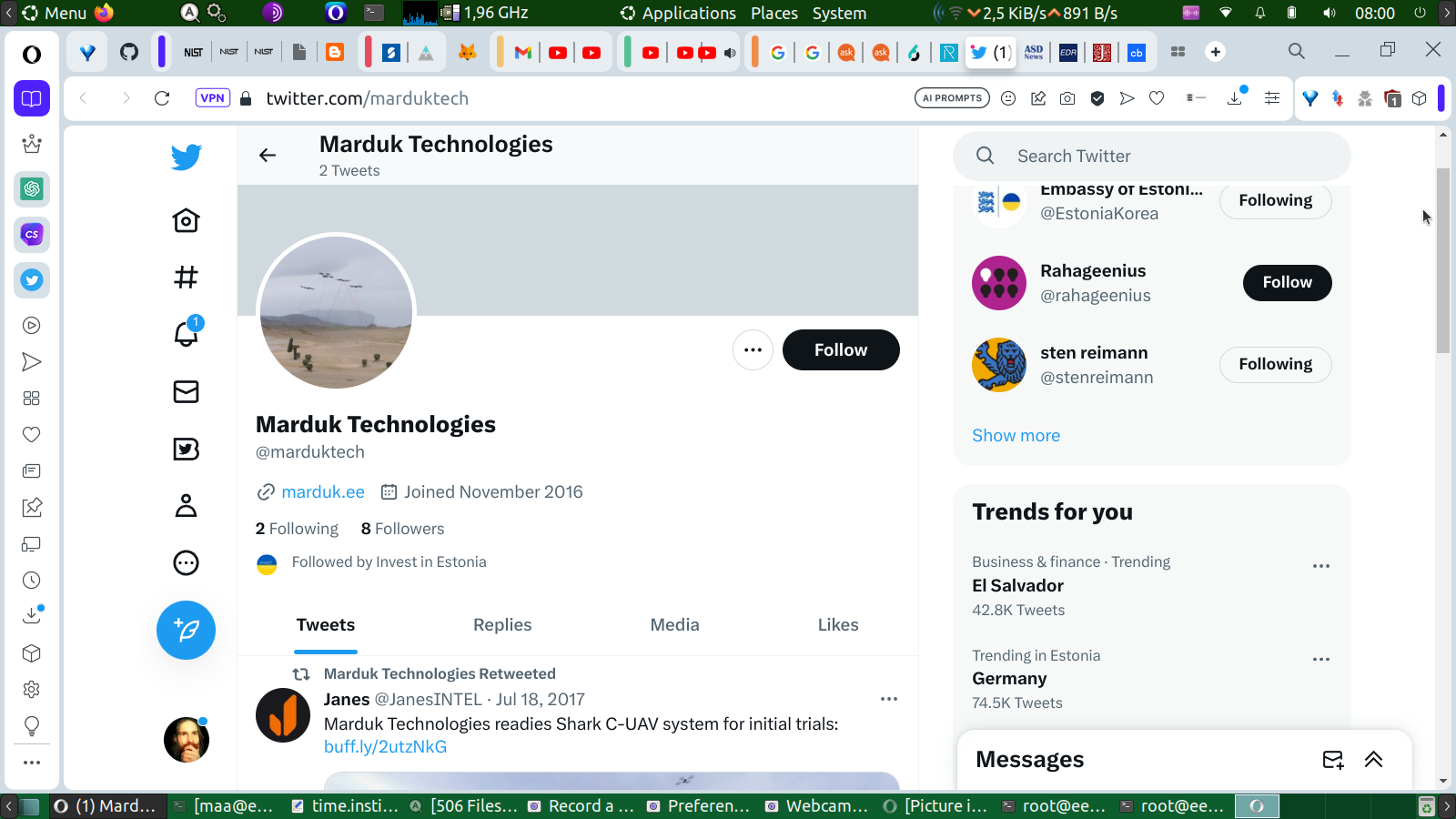Image resolution: width=1456 pixels, height=819 pixels.
Task: Click the Search Twitter field
Action: click(x=1152, y=156)
